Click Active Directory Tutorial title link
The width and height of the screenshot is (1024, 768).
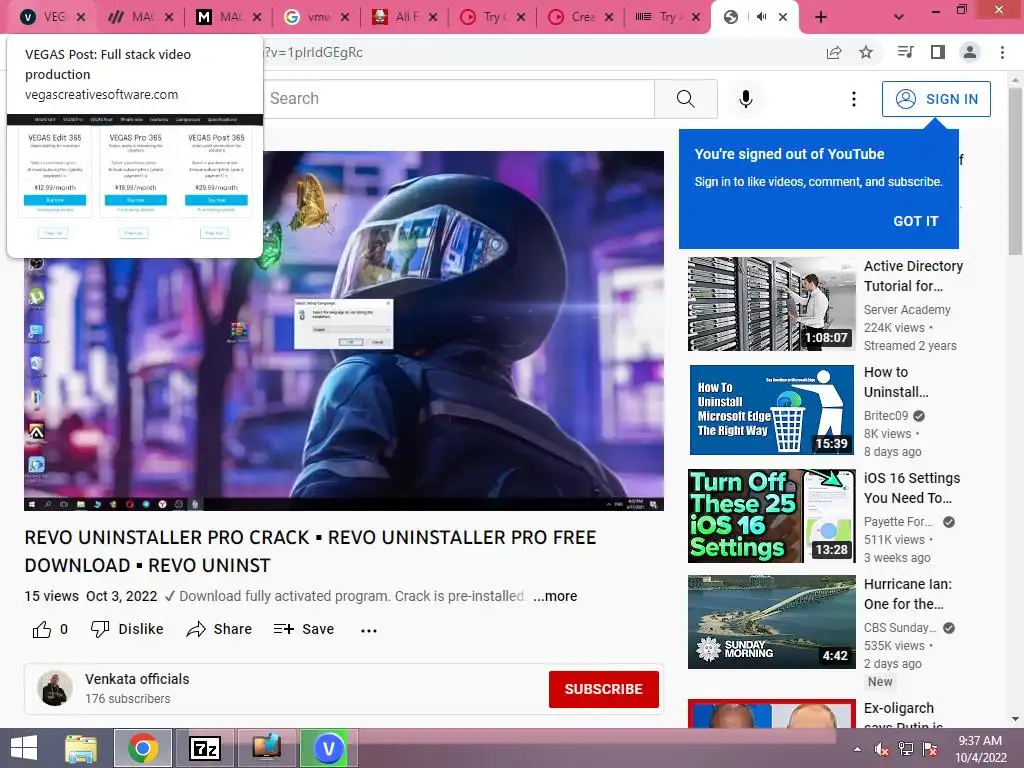coord(913,276)
